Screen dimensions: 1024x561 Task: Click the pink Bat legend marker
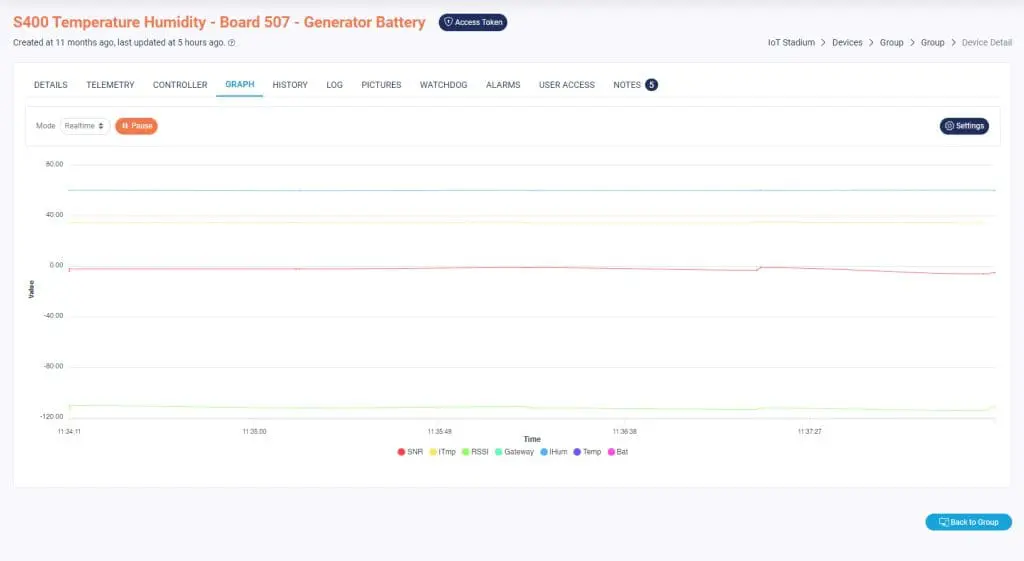611,452
